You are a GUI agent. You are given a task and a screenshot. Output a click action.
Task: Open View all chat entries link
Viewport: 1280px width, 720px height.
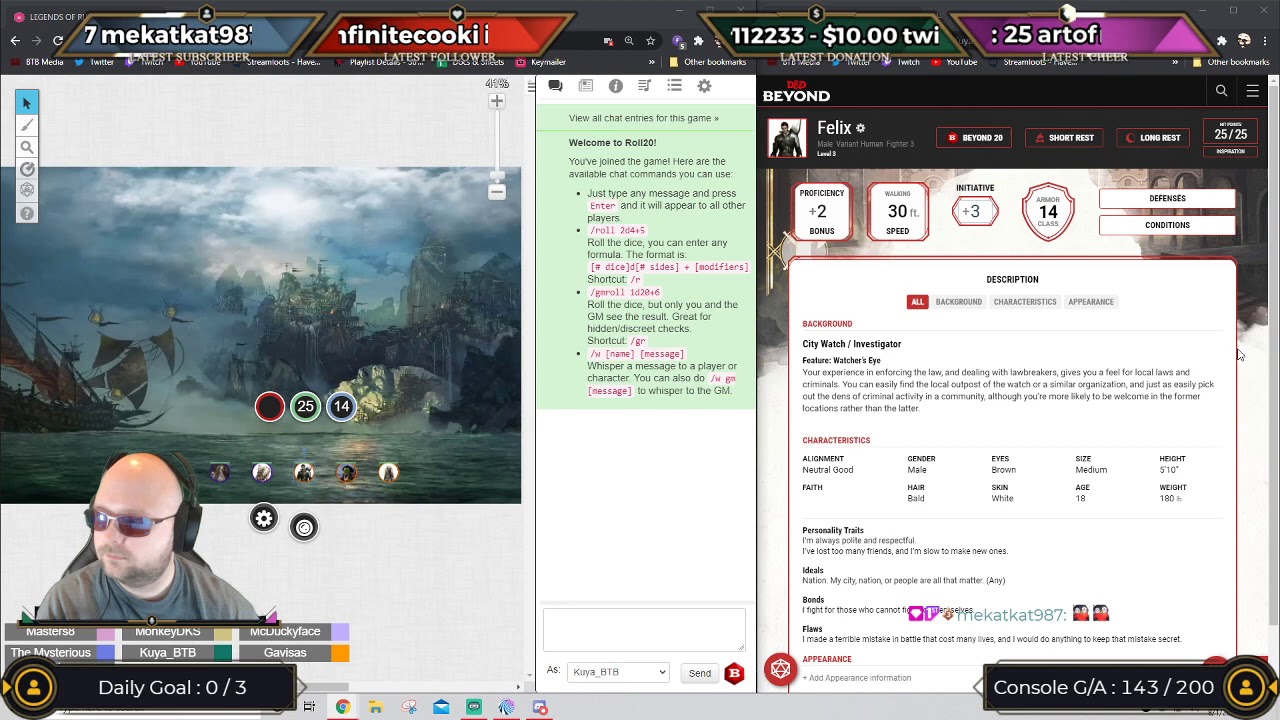[644, 118]
